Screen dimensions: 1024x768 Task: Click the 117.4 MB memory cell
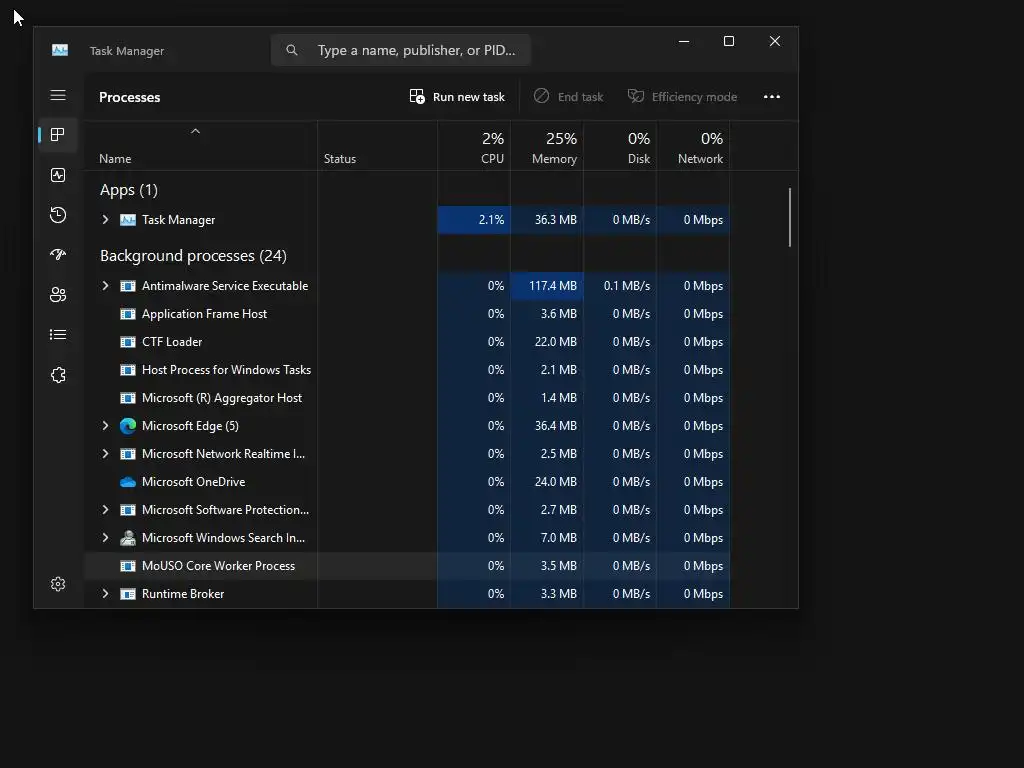point(547,286)
